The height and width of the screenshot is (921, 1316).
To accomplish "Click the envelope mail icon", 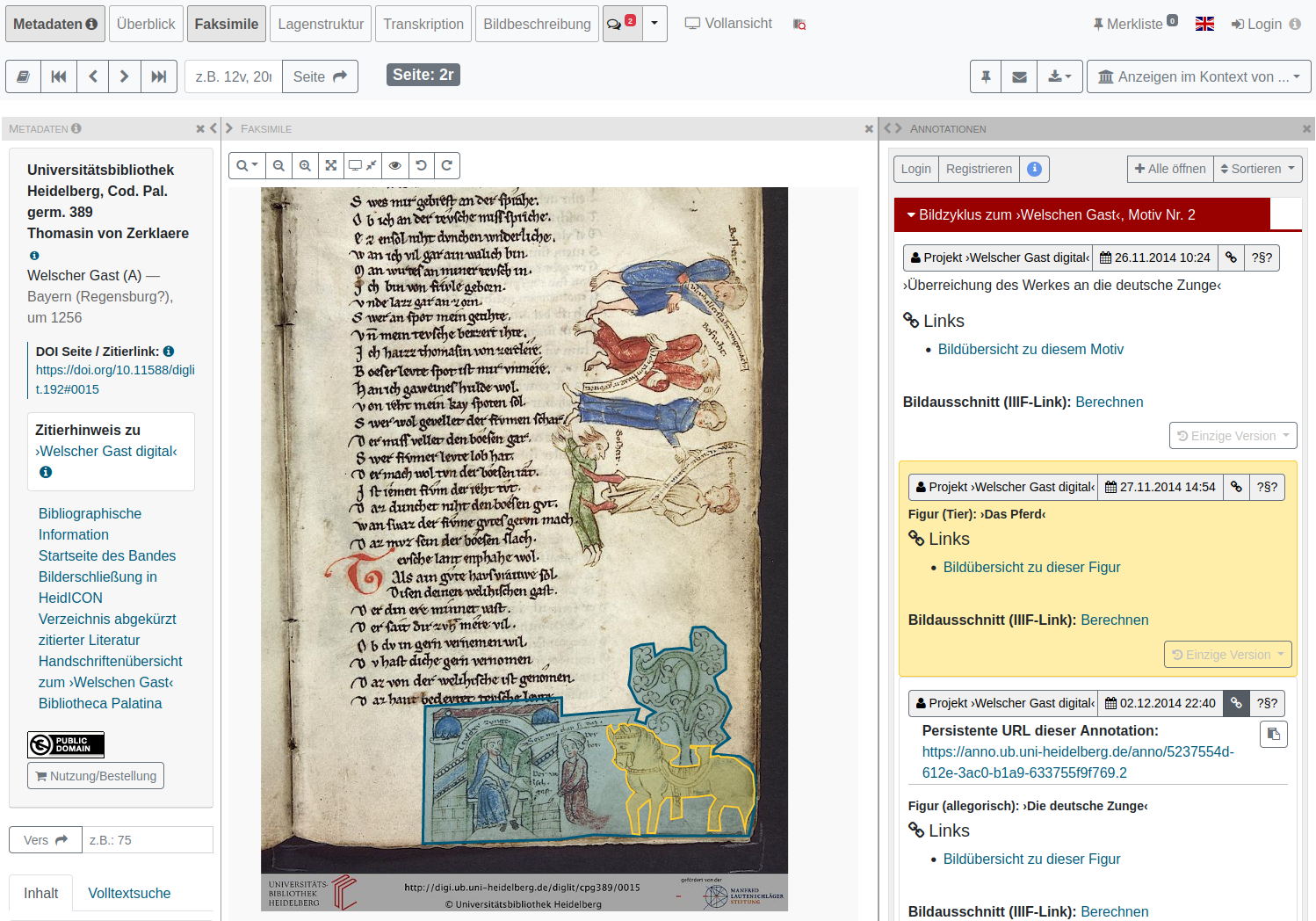I will point(1019,76).
